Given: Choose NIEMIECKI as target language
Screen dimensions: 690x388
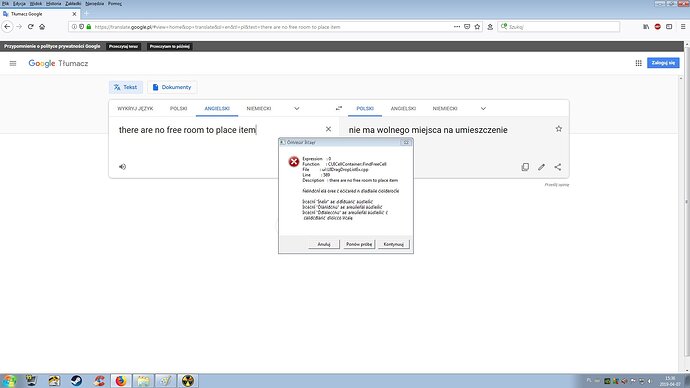Looking at the screenshot, I should click(x=445, y=109).
